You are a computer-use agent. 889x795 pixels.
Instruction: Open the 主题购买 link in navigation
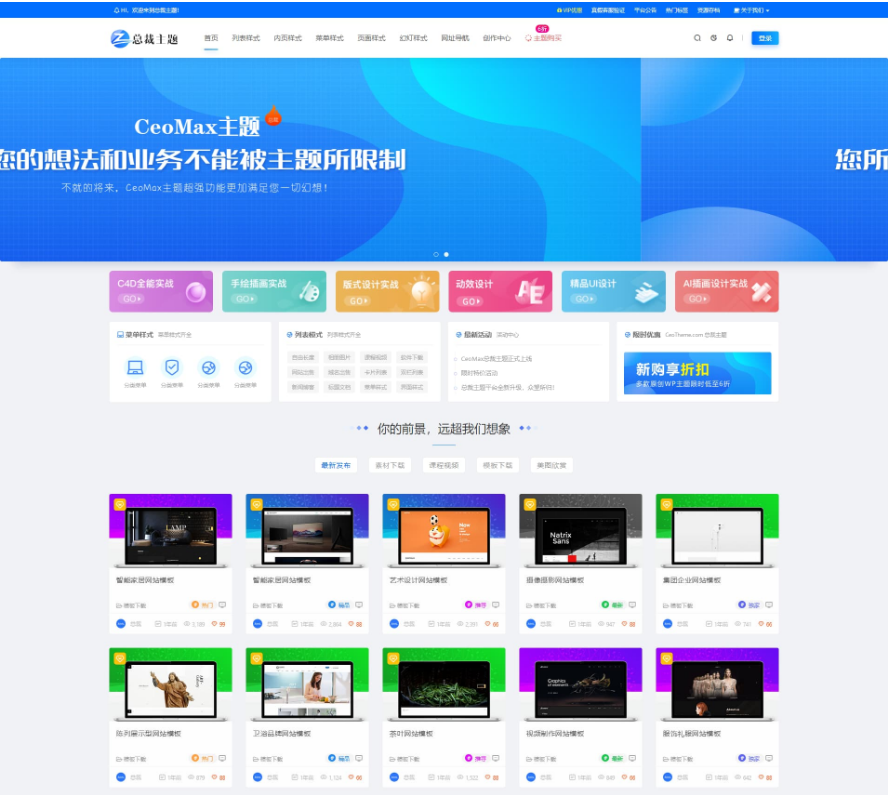pos(544,38)
